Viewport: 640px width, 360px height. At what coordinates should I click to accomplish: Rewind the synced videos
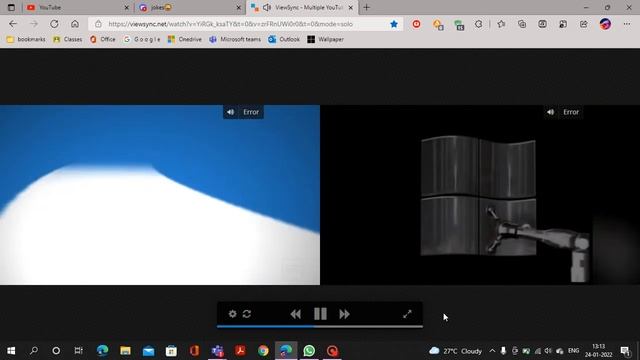point(296,314)
